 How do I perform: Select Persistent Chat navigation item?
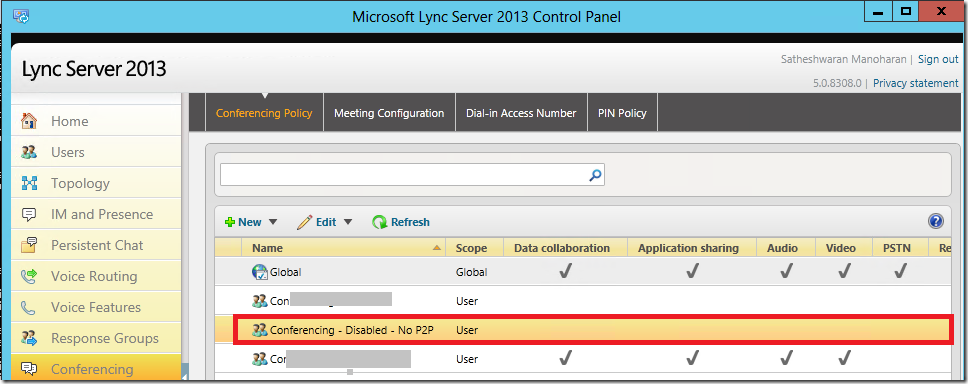(96, 245)
